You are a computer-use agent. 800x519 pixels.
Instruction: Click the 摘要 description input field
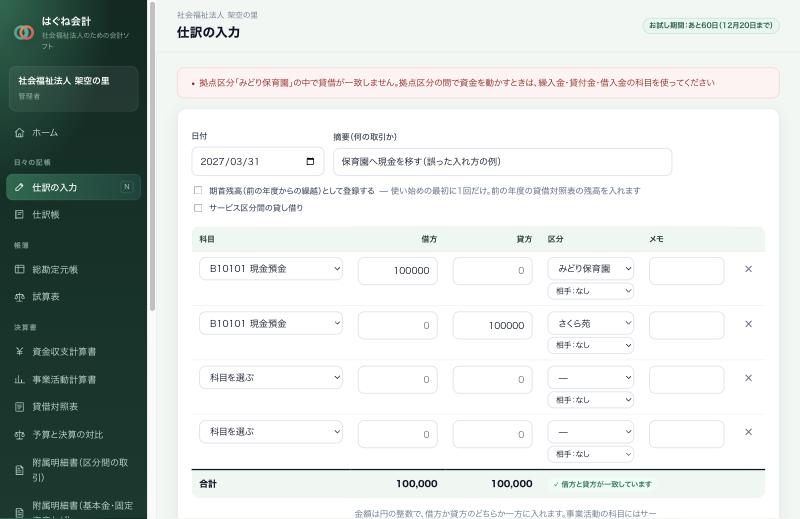click(503, 162)
